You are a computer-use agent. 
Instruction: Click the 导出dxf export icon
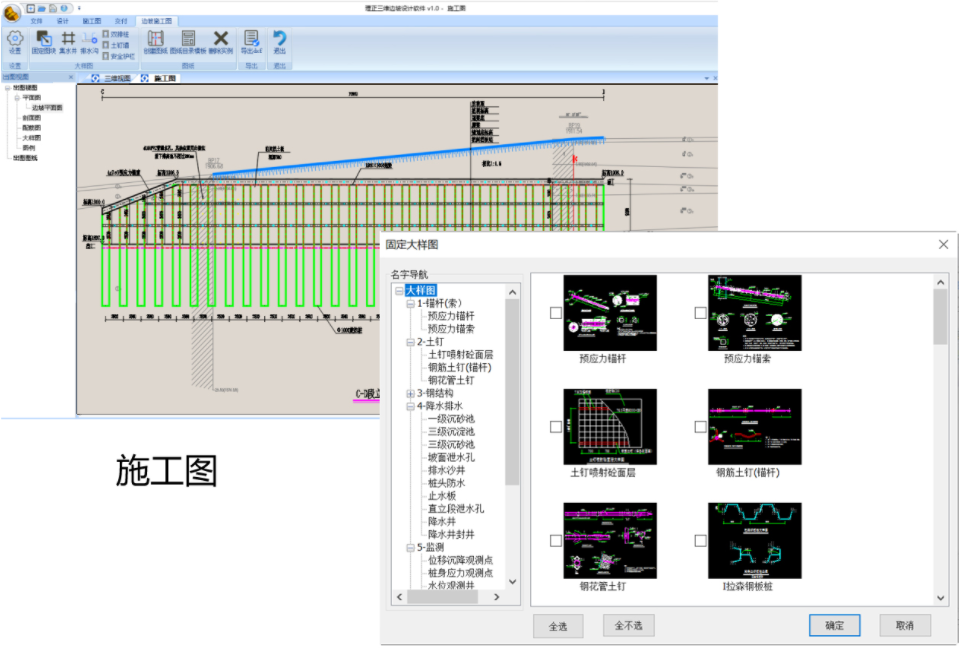[x=251, y=39]
